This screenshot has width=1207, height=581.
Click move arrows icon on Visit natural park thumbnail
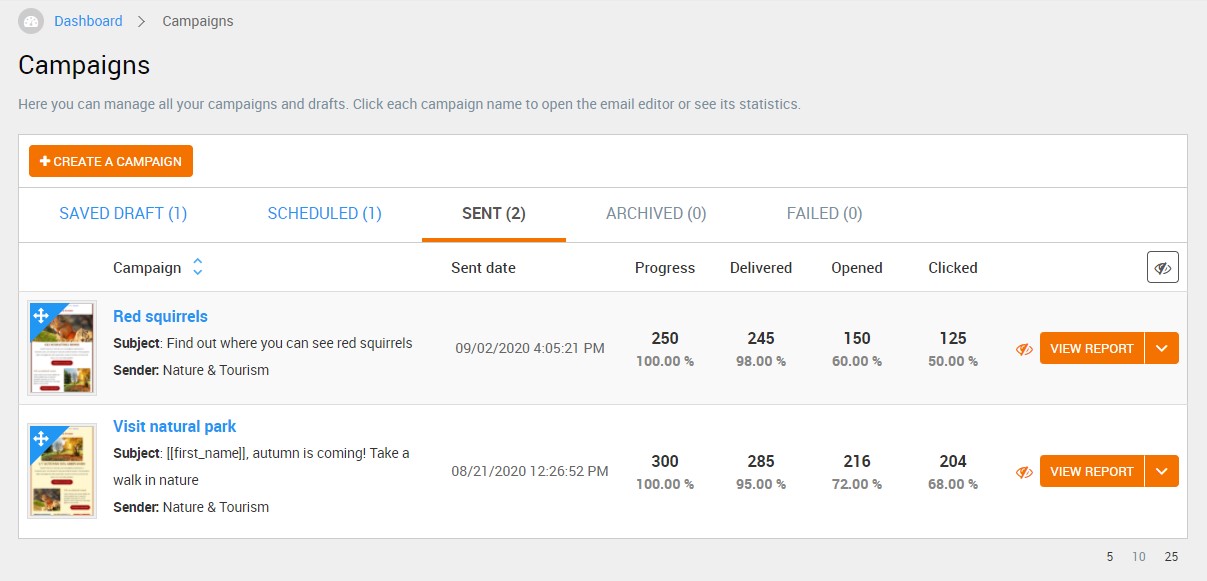41,438
